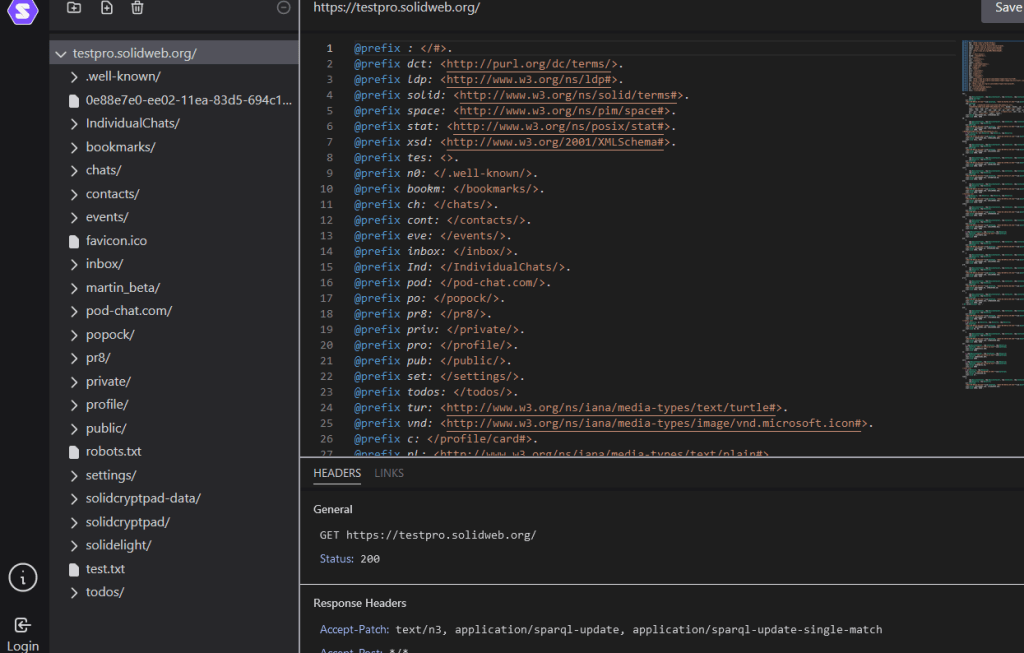This screenshot has height=653, width=1024.
Task: Switch to the LINKS tab
Action: 389,473
